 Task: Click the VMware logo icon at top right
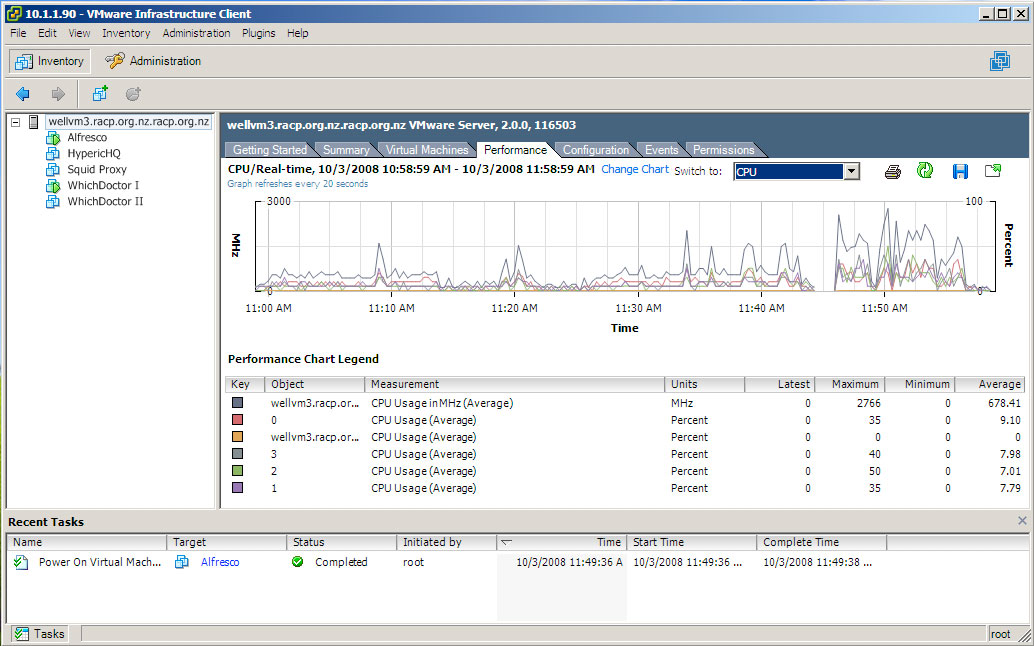click(1000, 61)
